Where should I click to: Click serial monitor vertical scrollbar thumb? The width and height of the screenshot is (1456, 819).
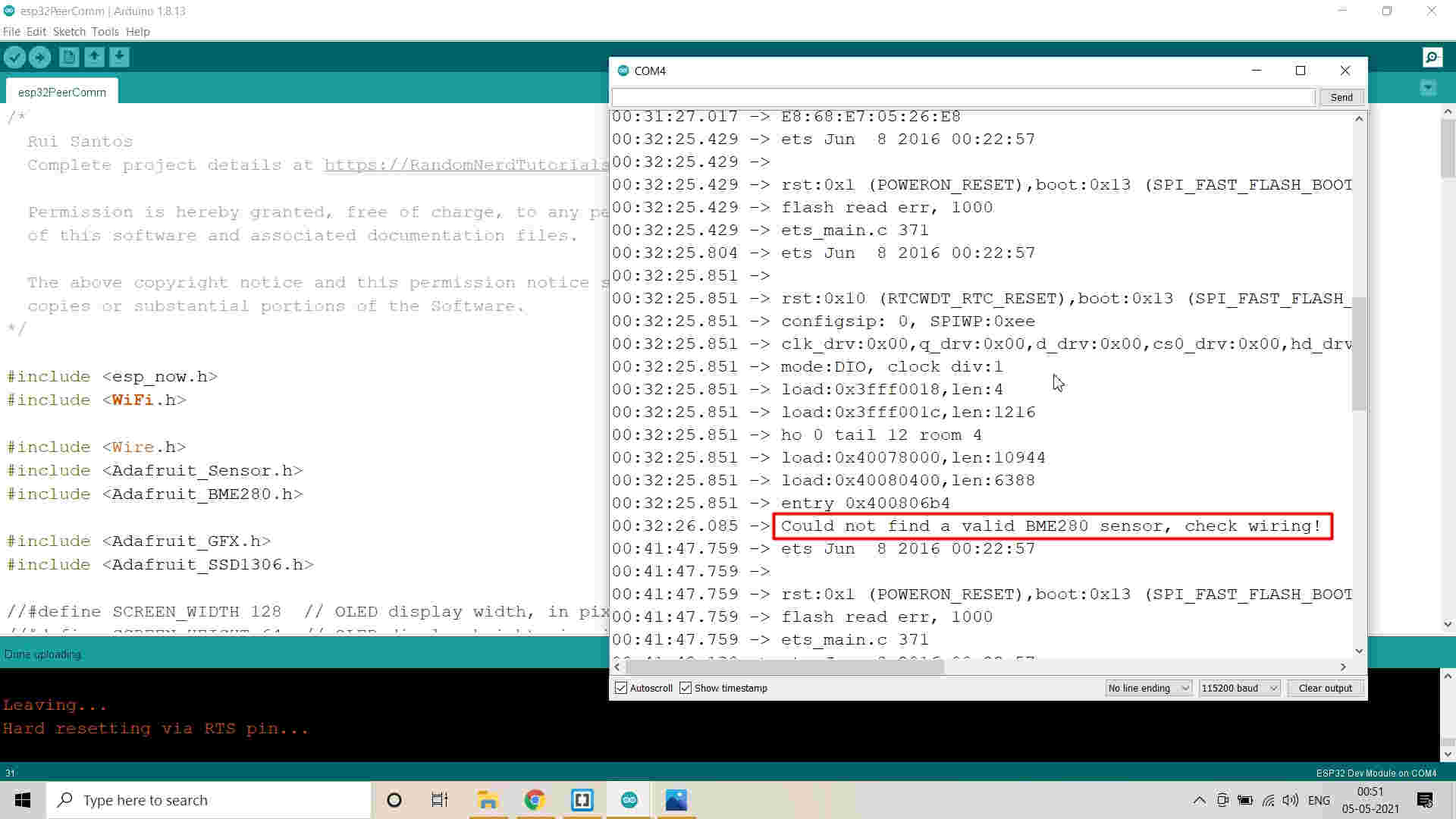1359,353
